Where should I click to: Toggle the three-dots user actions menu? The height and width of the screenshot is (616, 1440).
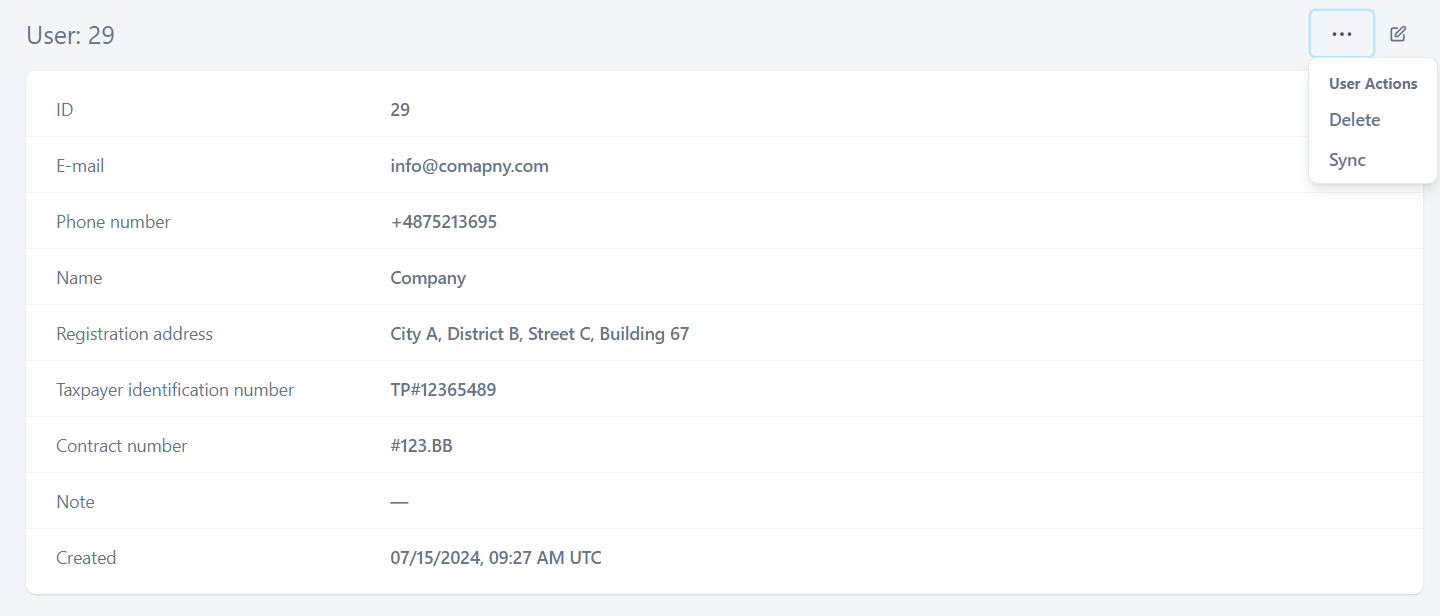pyautogui.click(x=1342, y=34)
